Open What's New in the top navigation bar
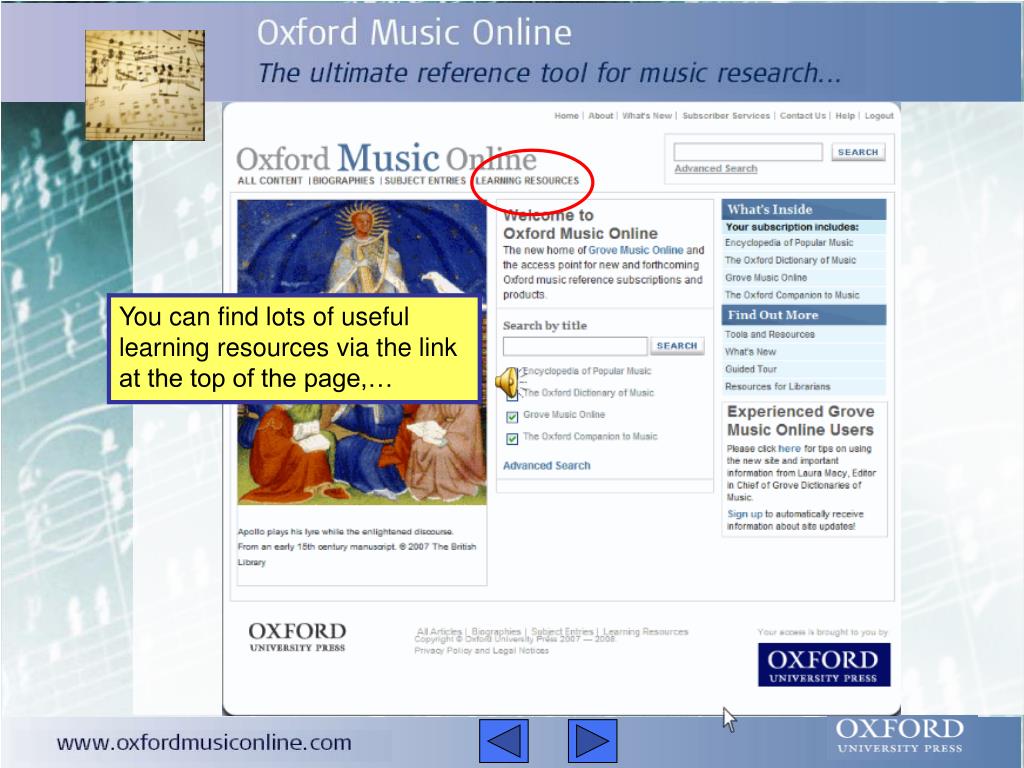 647,116
